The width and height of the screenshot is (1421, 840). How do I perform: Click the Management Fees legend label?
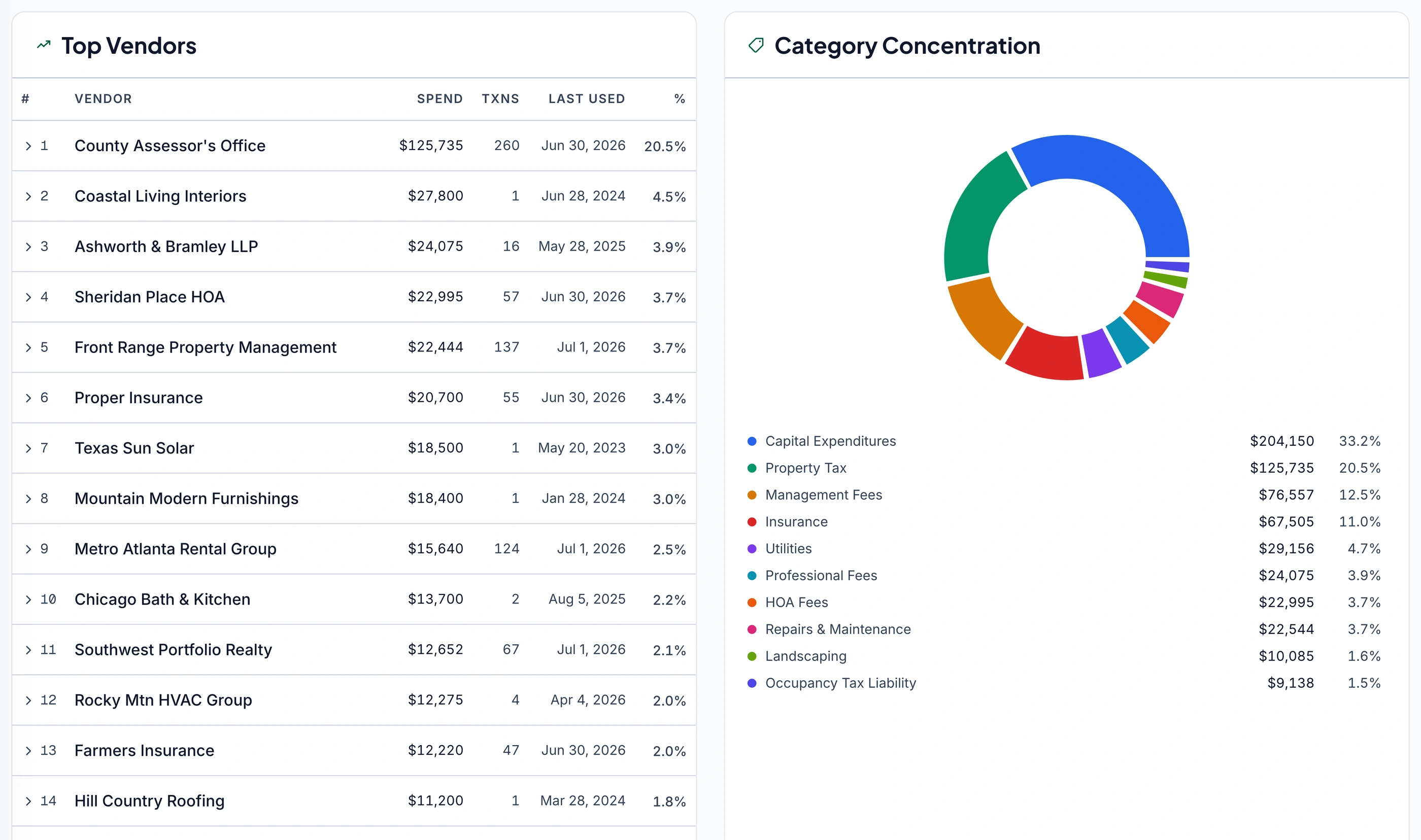click(824, 495)
